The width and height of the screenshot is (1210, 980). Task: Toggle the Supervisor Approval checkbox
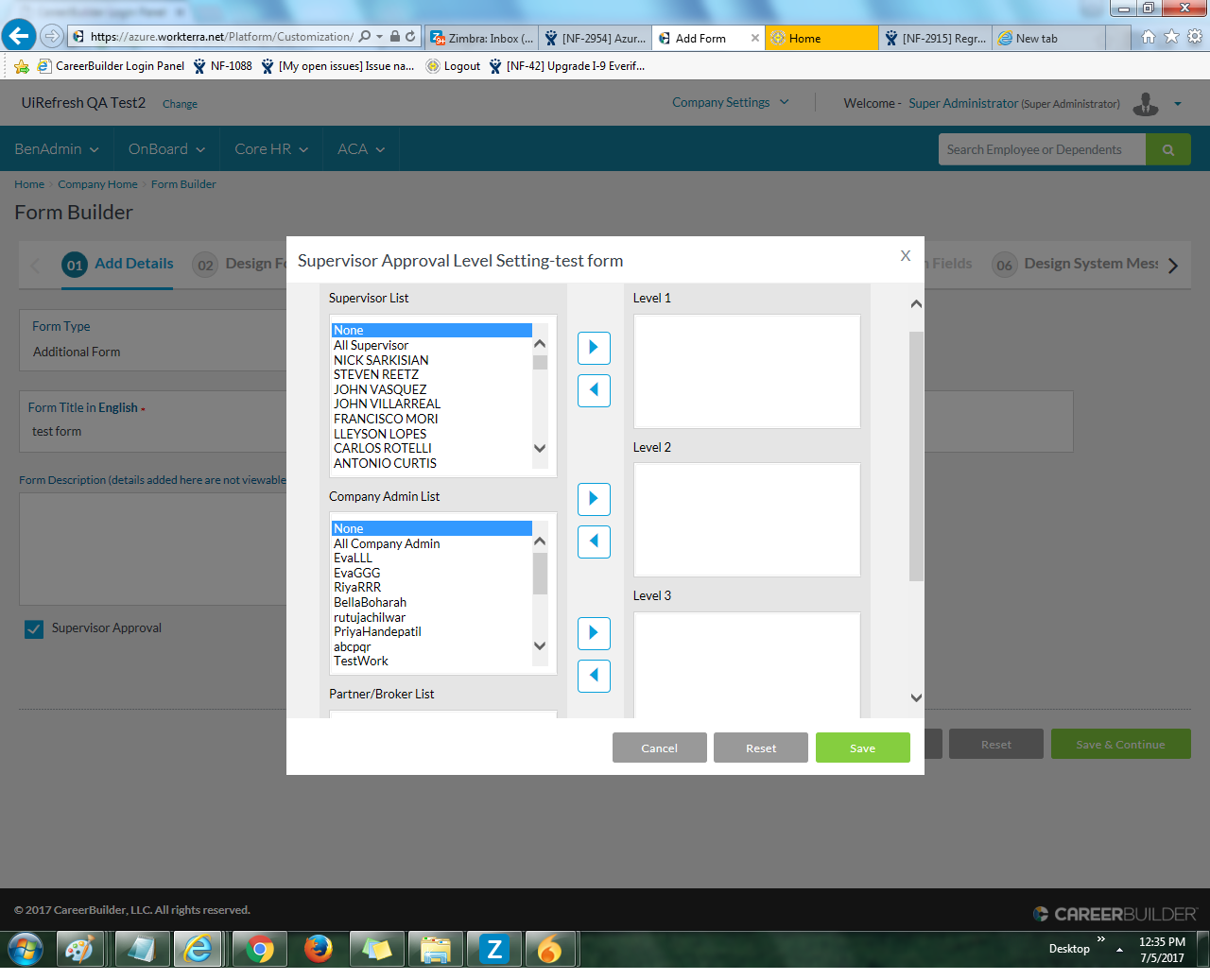[34, 629]
